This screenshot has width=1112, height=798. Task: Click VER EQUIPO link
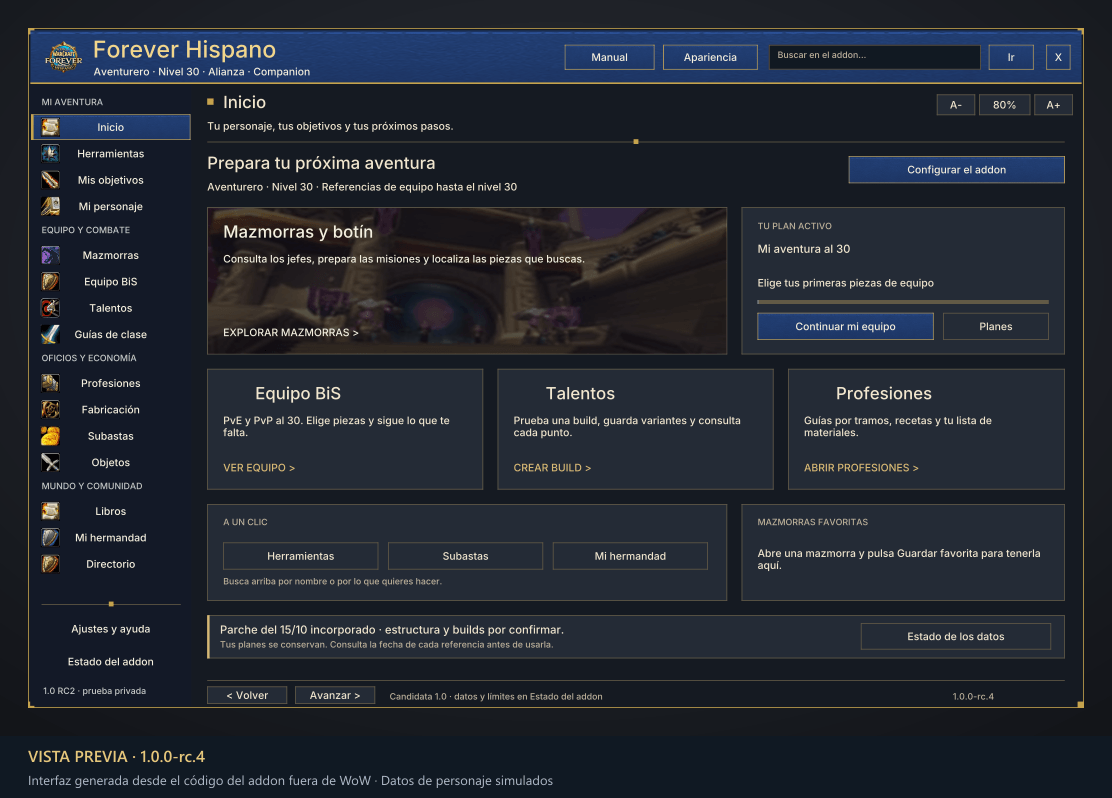[x=259, y=468]
